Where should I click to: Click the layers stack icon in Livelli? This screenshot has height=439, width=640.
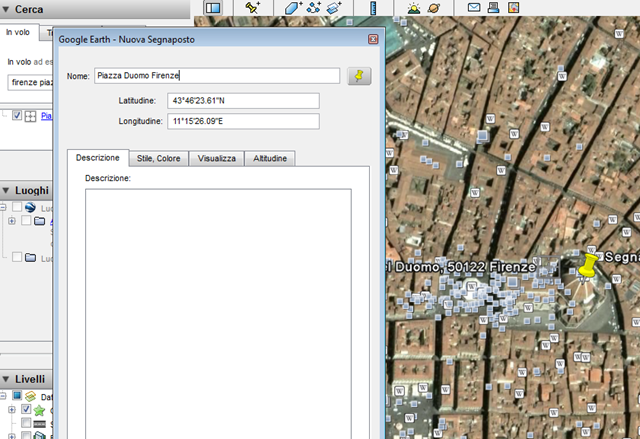tap(31, 396)
